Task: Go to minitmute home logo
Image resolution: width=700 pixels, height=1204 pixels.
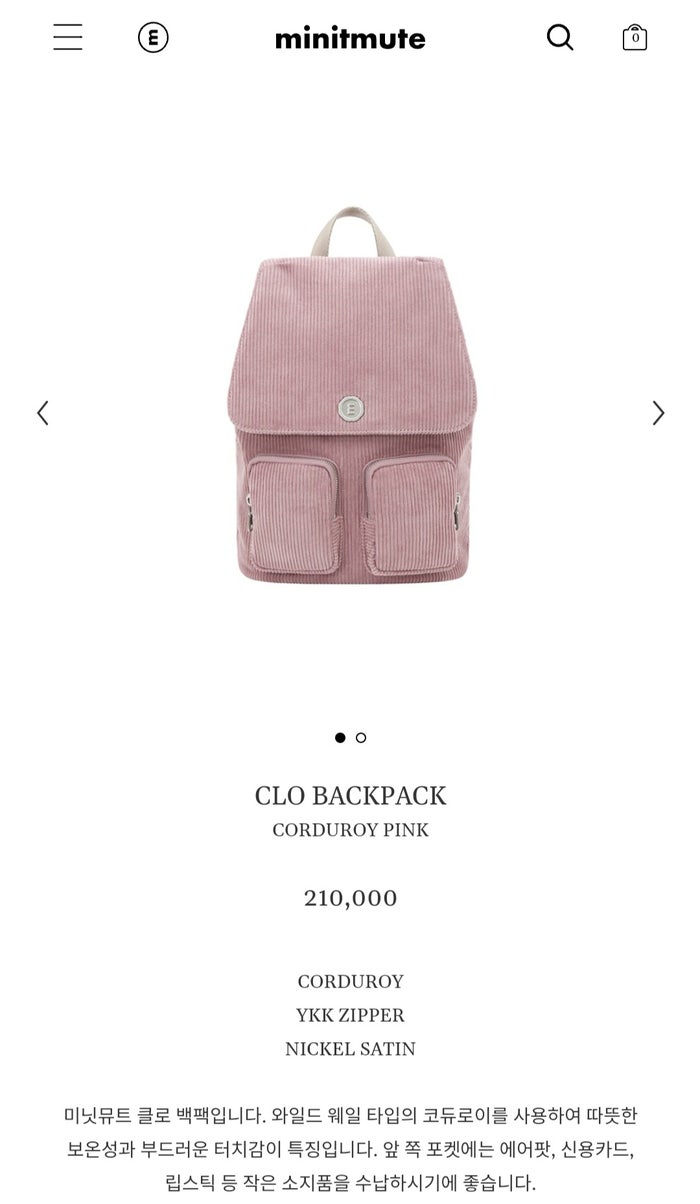Action: point(350,39)
